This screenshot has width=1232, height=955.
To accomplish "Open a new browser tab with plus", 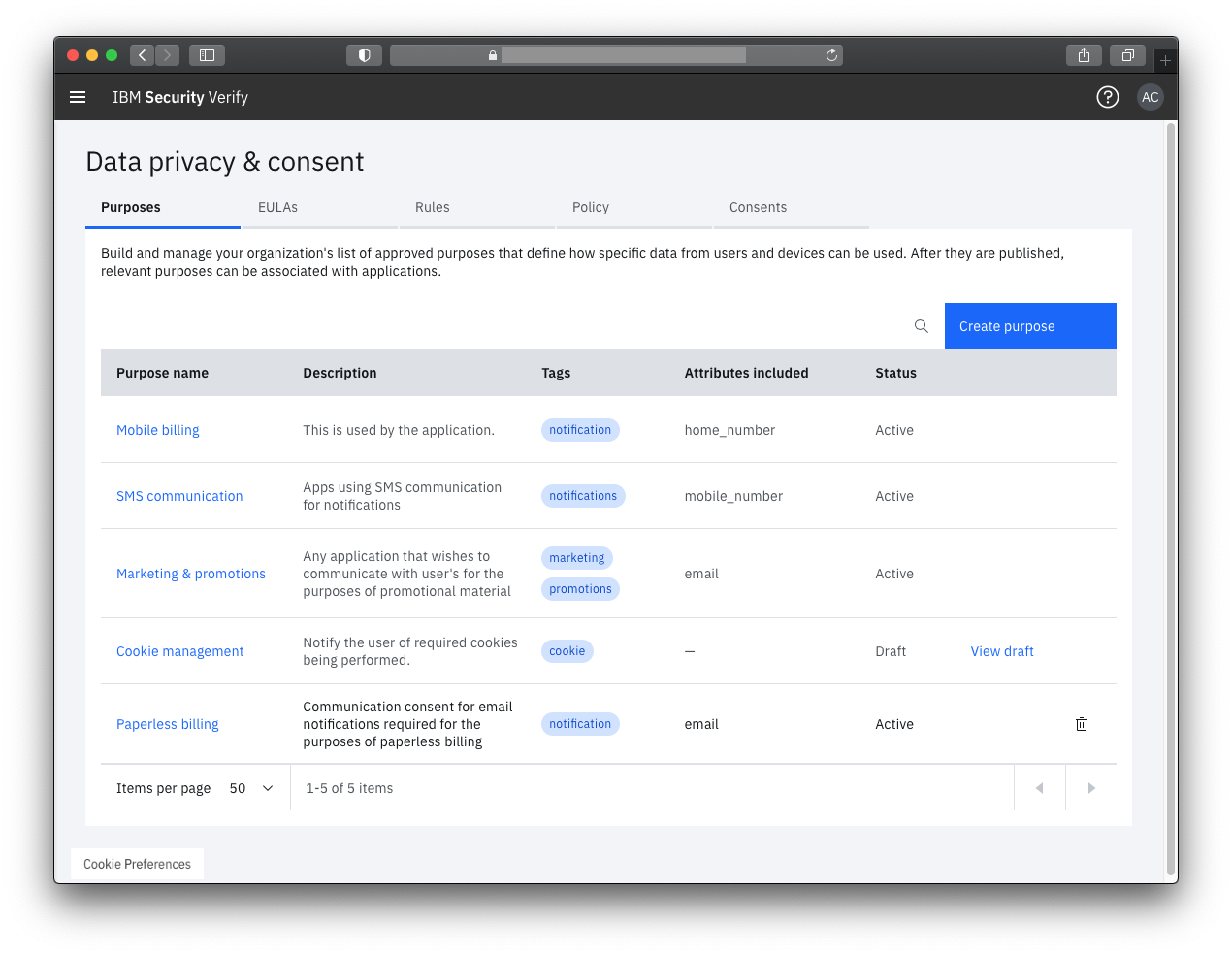I will pyautogui.click(x=1165, y=60).
